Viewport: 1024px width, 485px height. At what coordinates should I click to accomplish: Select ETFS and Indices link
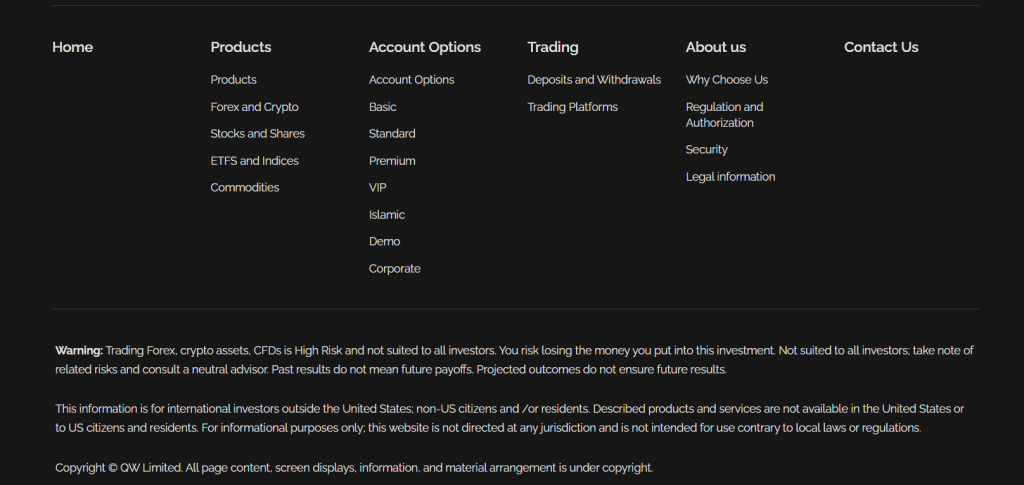tap(254, 161)
